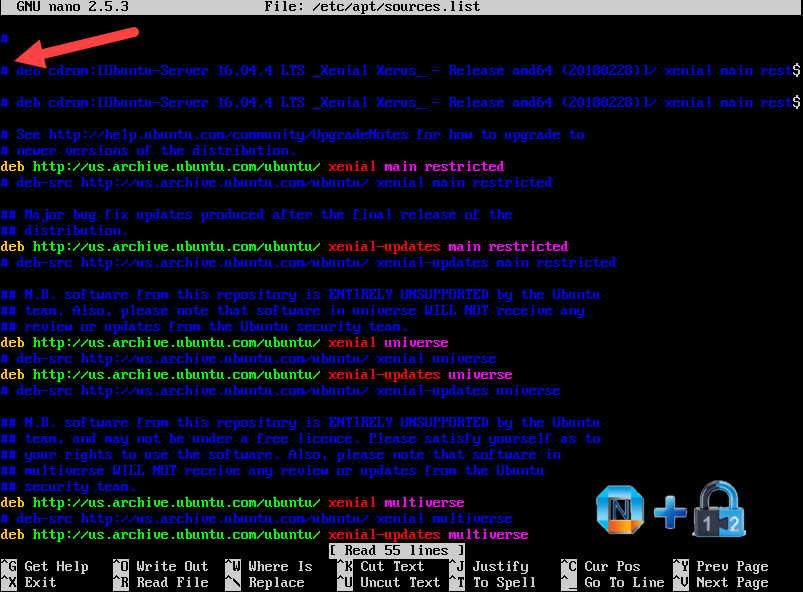Click the 'Major bug fix updates produced' comment line
The height and width of the screenshot is (592, 803).
click(257, 215)
